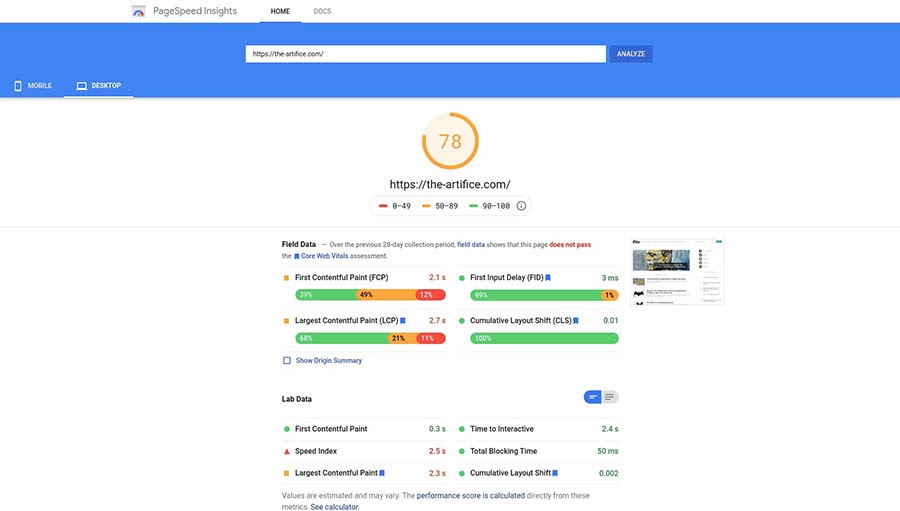Image resolution: width=900 pixels, height=511 pixels.
Task: Select the DESKTOP results tab
Action: point(99,86)
